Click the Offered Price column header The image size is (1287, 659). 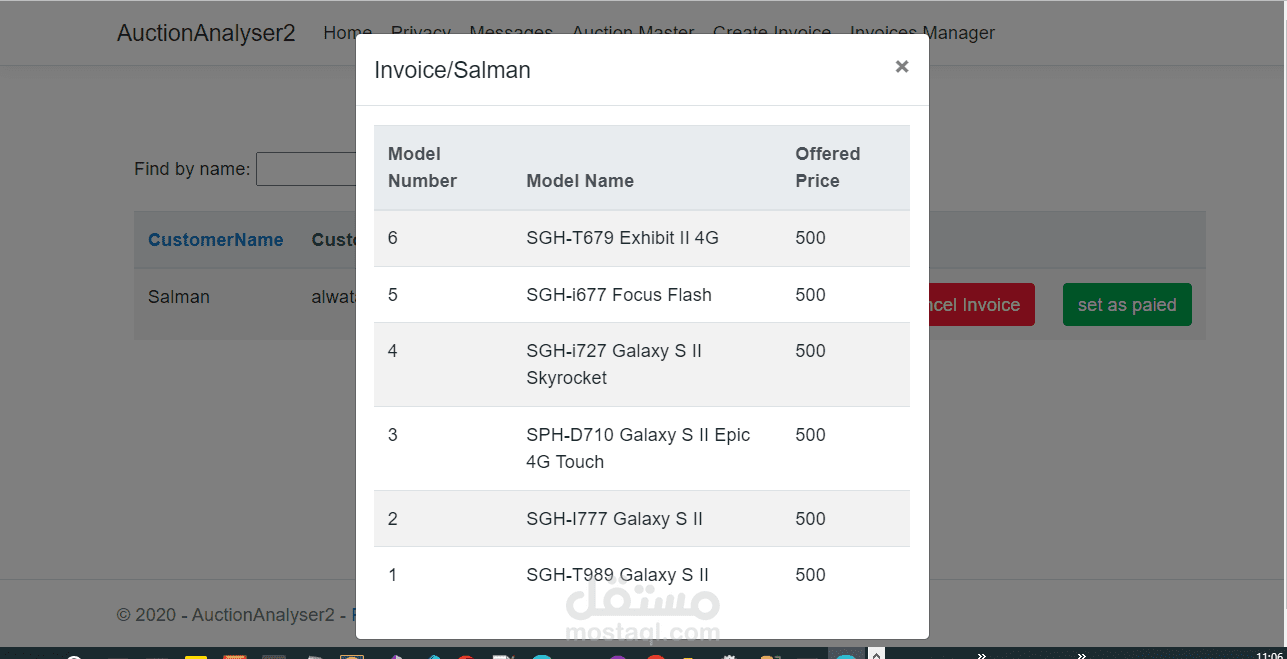pyautogui.click(x=827, y=167)
